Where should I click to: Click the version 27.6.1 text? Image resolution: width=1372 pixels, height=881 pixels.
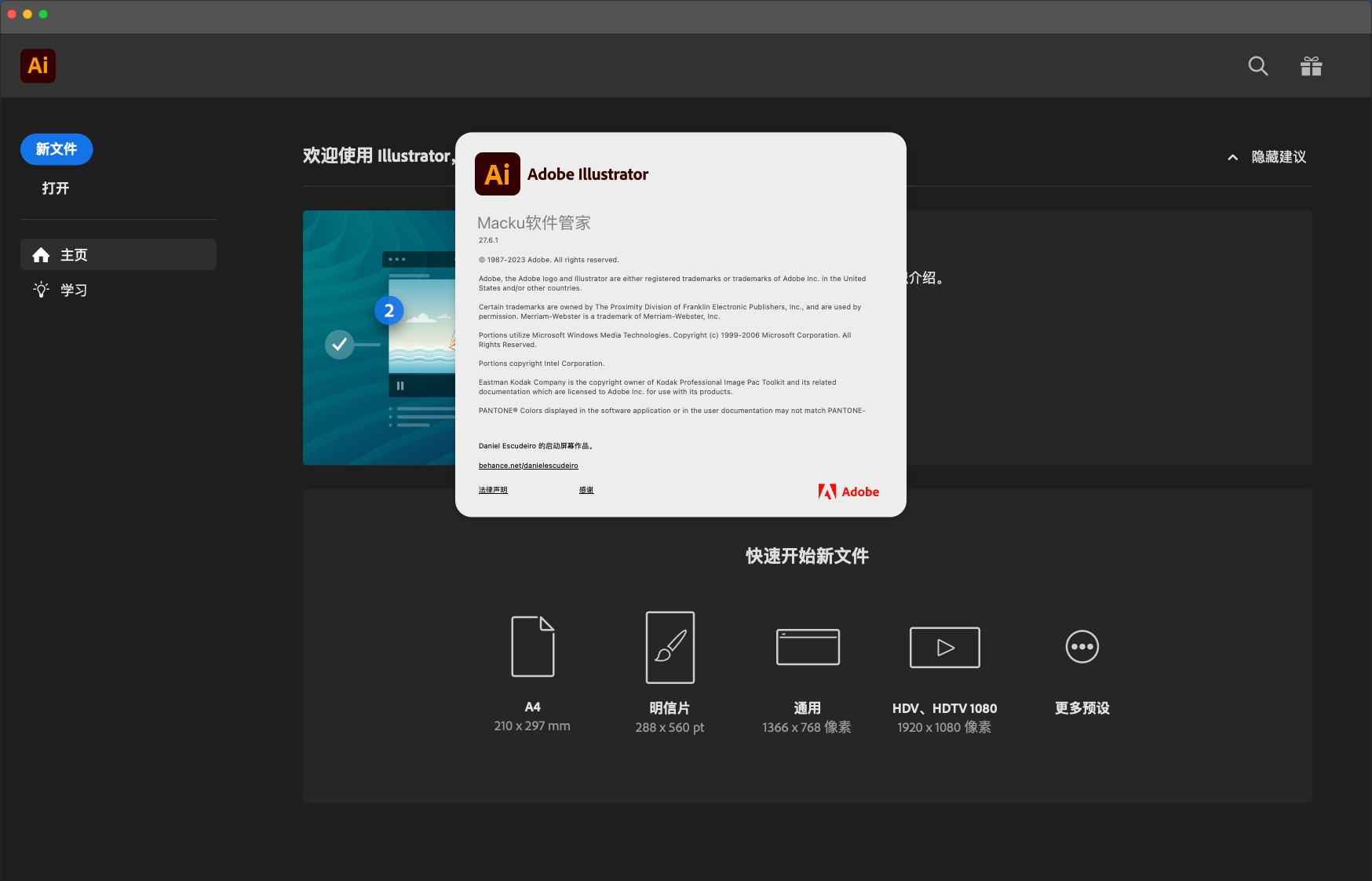pyautogui.click(x=488, y=240)
